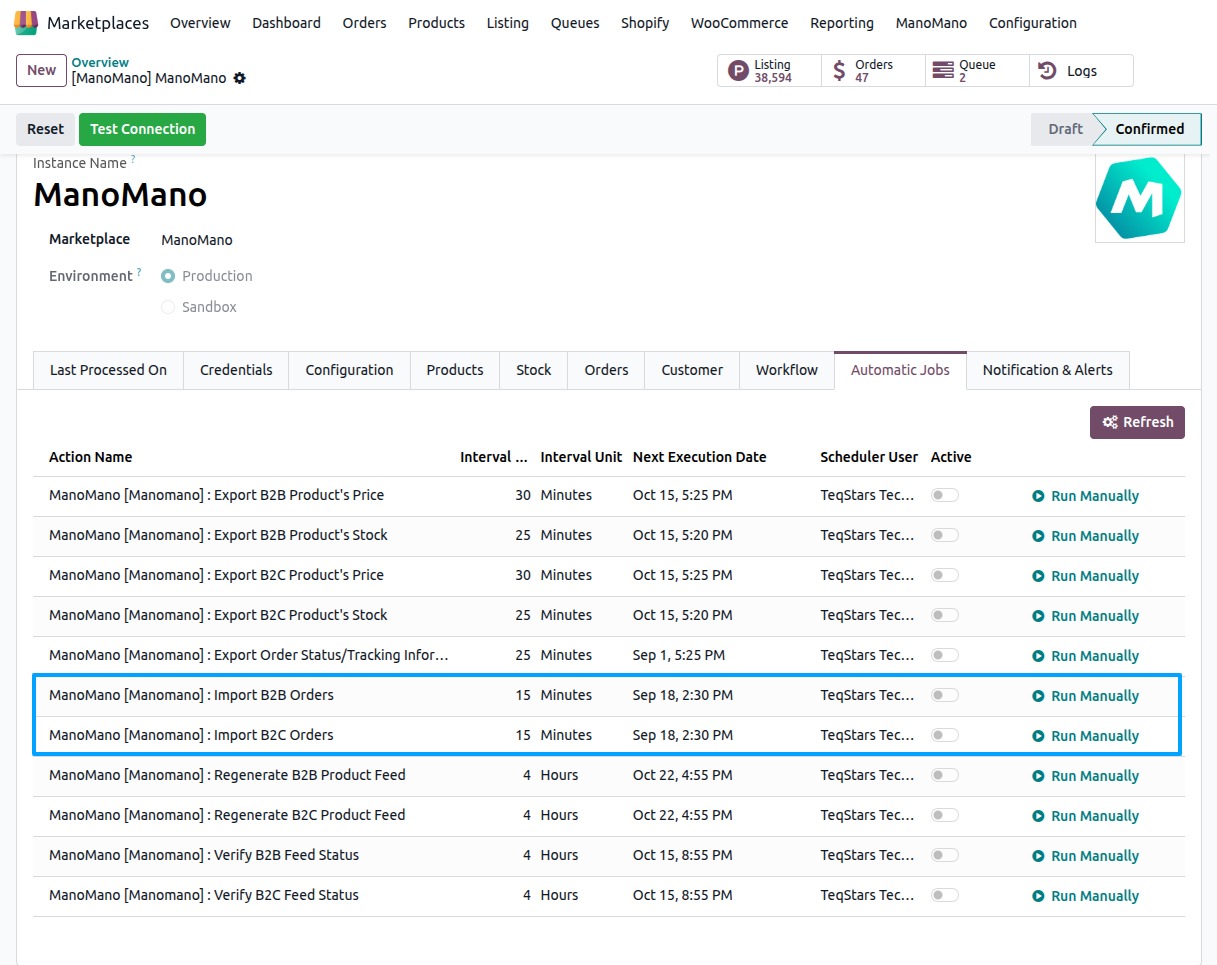Select the Sandbox environment radio button
Image resolution: width=1217 pixels, height=965 pixels.
pos(168,307)
